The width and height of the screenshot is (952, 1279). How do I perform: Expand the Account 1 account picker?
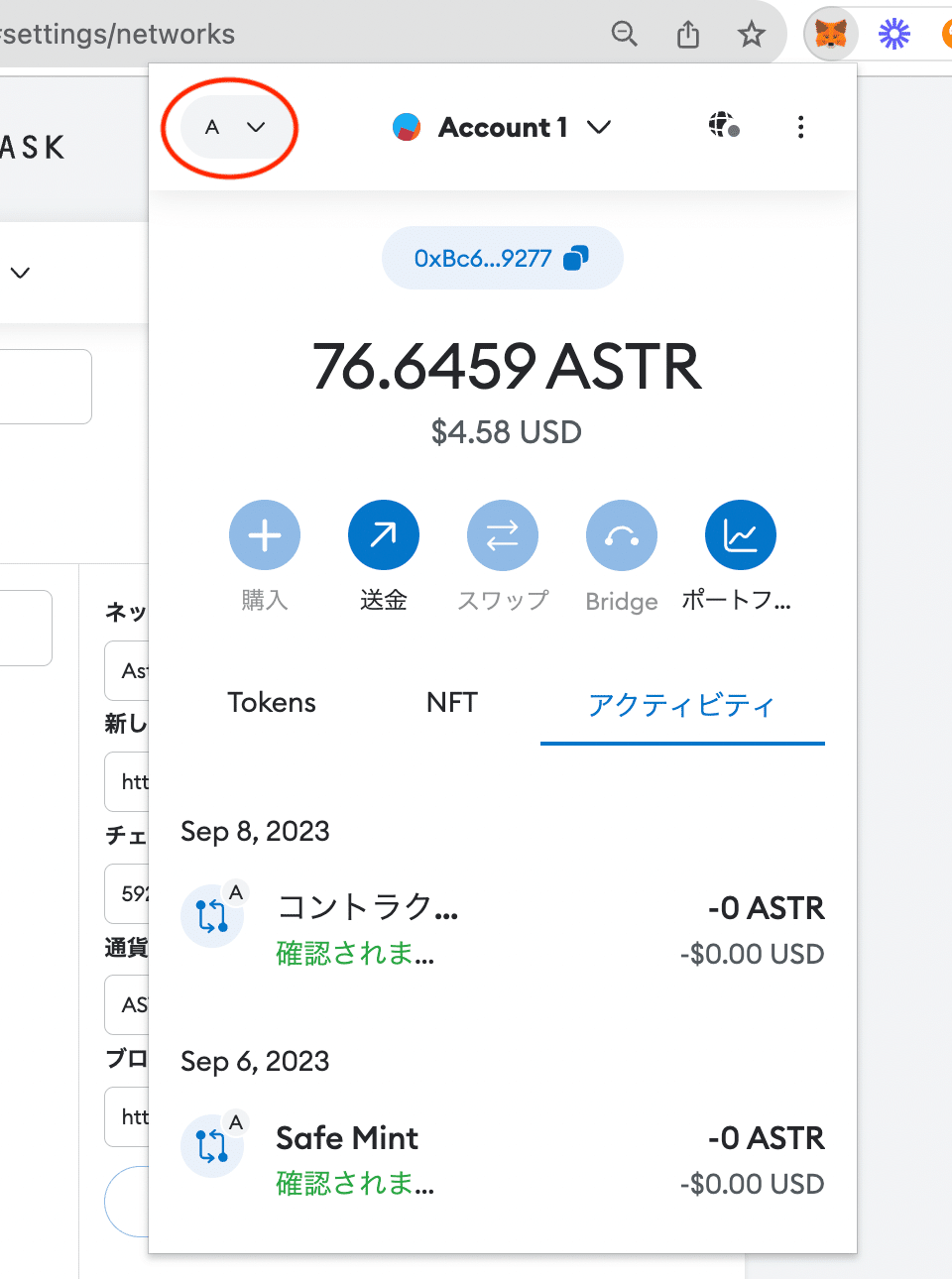[502, 127]
